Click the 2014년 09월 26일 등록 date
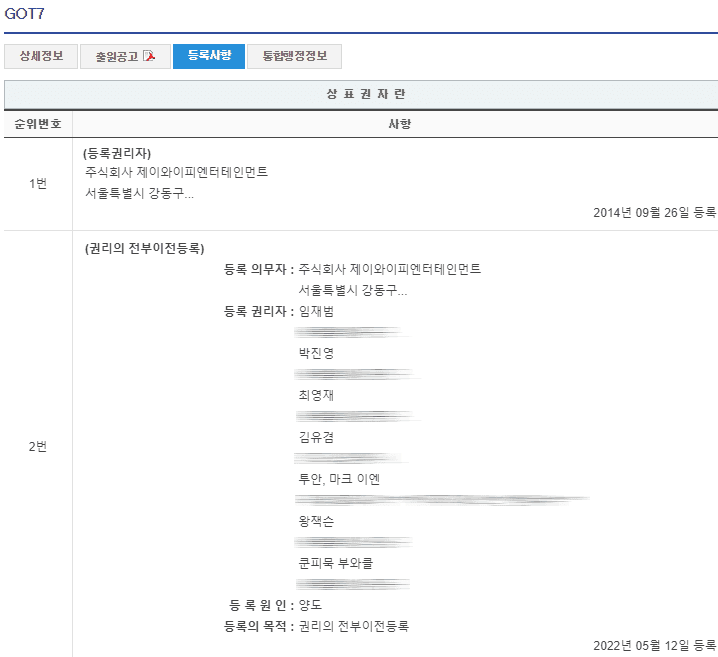Image resolution: width=718 pixels, height=657 pixels. [x=654, y=212]
